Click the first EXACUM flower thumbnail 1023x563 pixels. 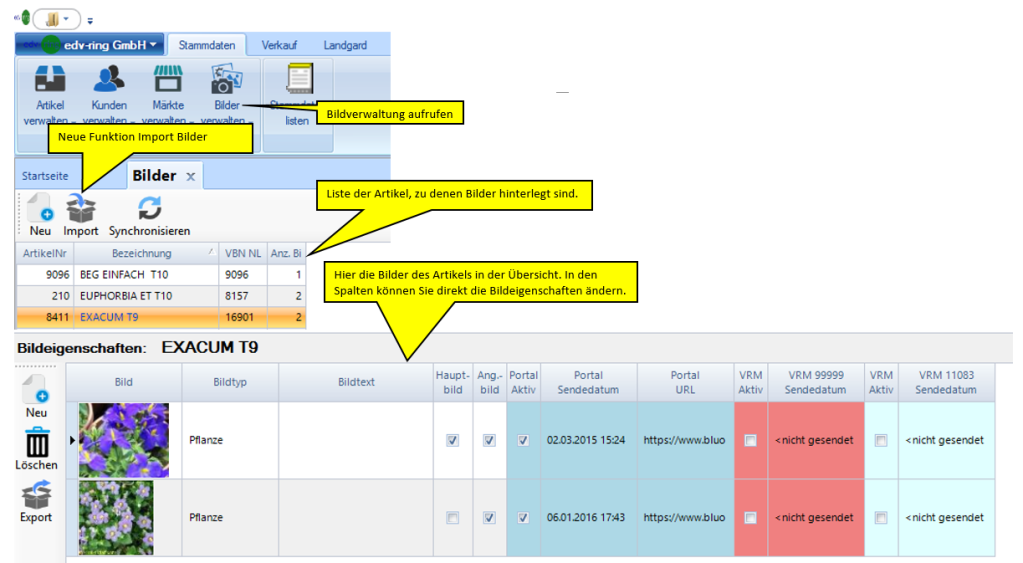[x=124, y=440]
